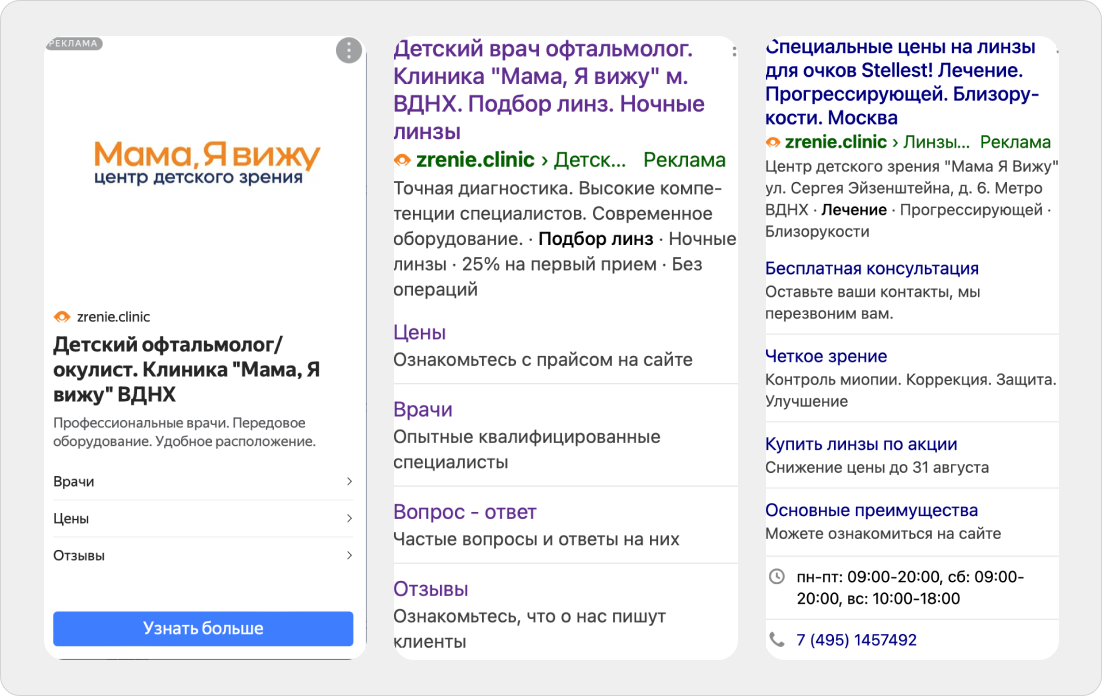The width and height of the screenshot is (1102, 696).
Task: Click the text Оставьте ваши контакты, мы перезвоним
Action: 872,302
